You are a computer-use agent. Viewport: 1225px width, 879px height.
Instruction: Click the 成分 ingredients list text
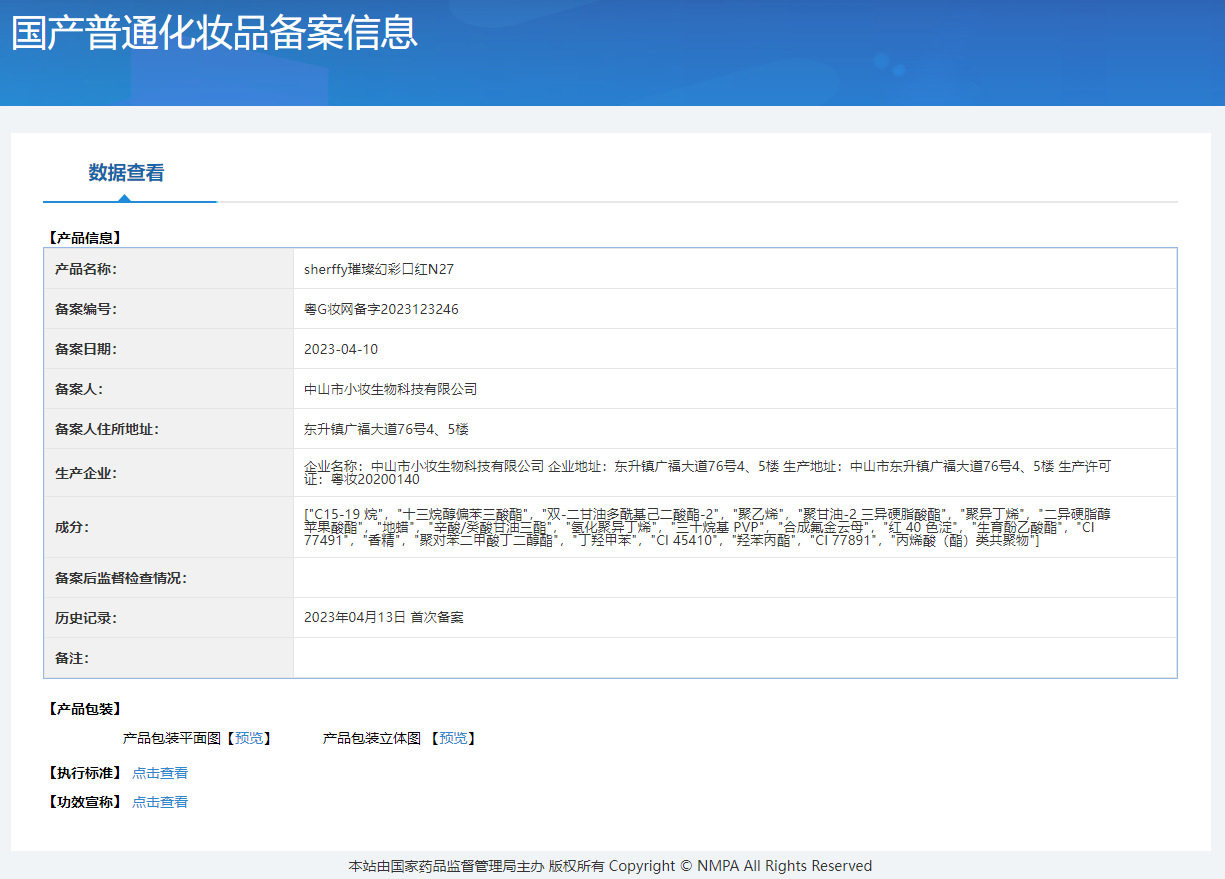(x=707, y=527)
